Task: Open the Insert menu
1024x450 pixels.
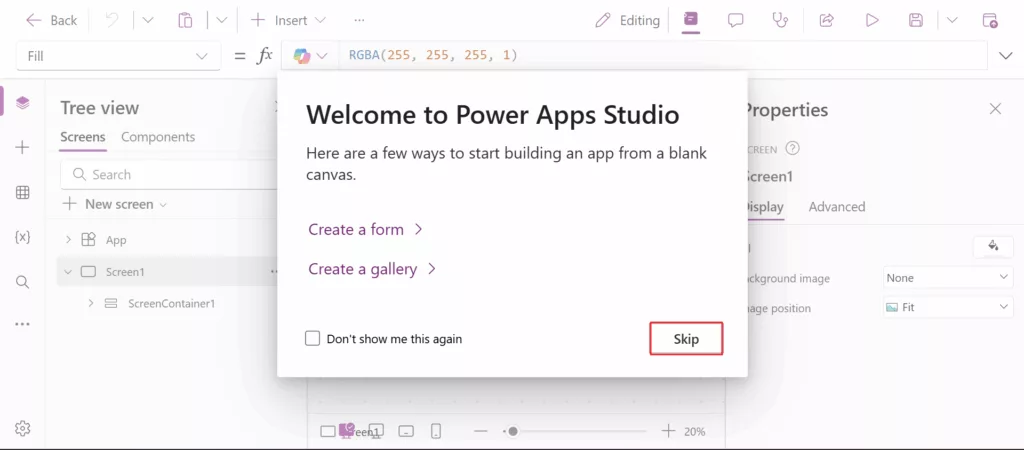Action: coord(287,20)
